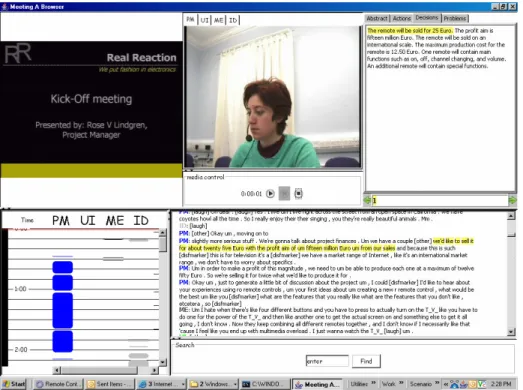
Task: Open the 2 Windows taskbar group
Action: pos(213,384)
